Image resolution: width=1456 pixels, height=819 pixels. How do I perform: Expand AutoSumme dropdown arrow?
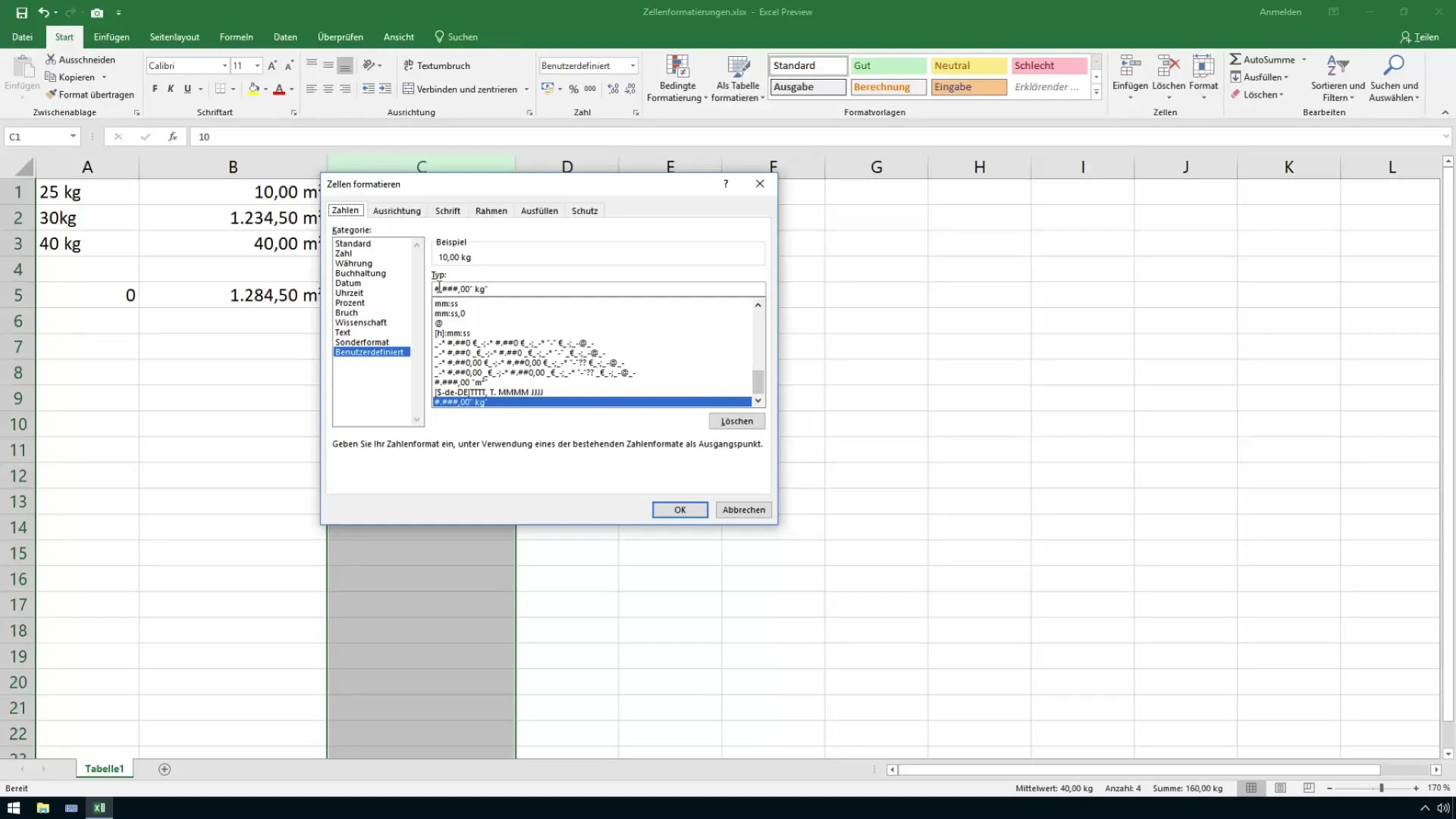point(1304,59)
